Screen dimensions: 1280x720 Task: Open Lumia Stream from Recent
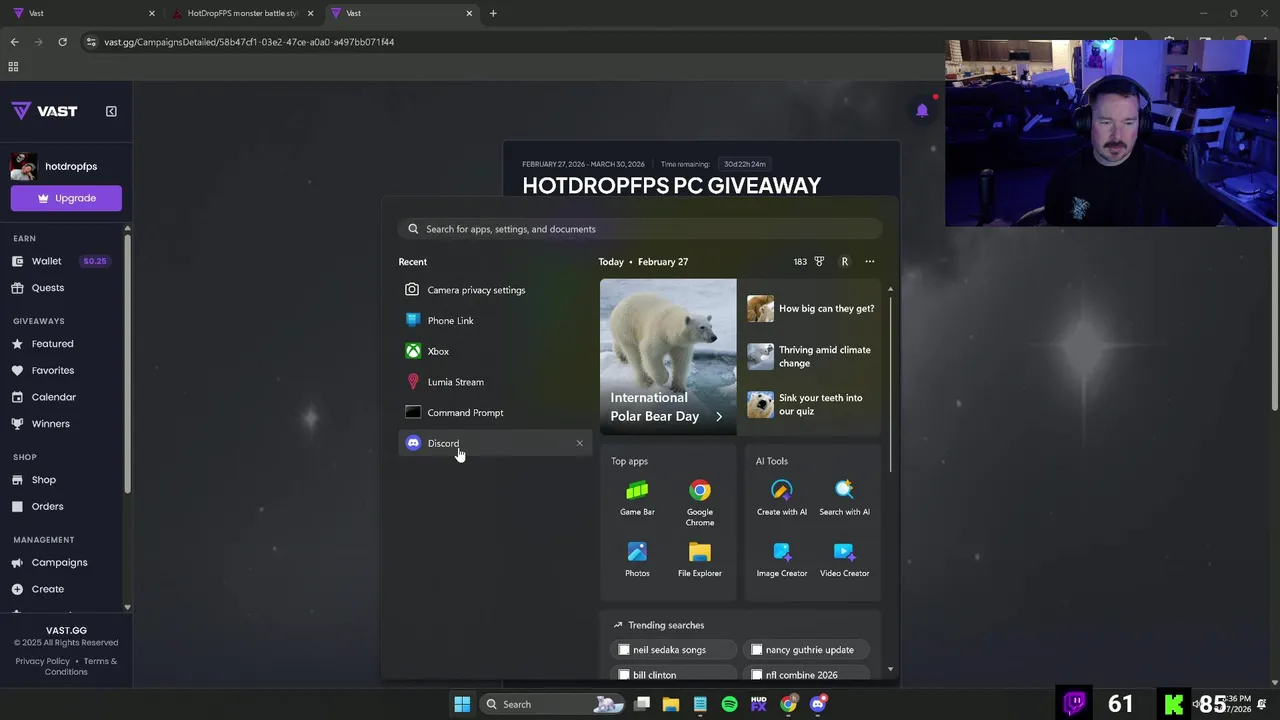tap(495, 382)
